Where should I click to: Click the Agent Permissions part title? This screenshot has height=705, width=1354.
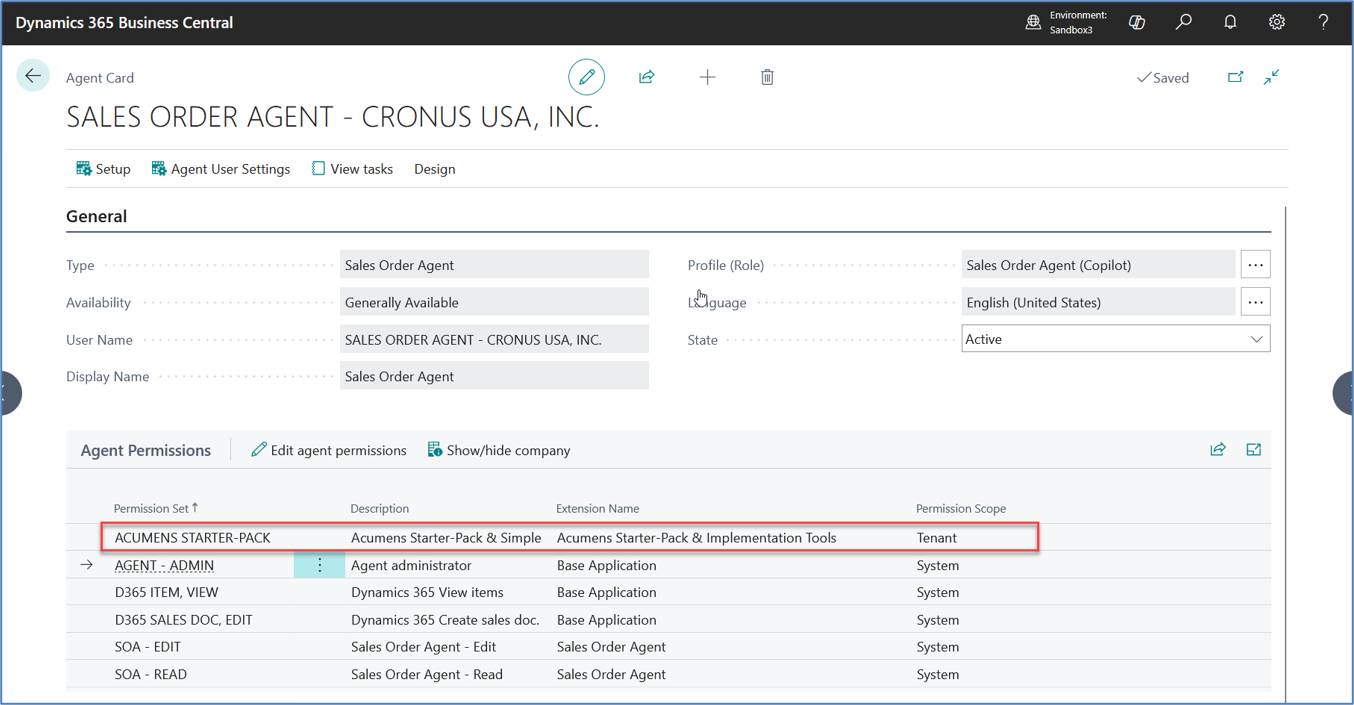point(146,450)
